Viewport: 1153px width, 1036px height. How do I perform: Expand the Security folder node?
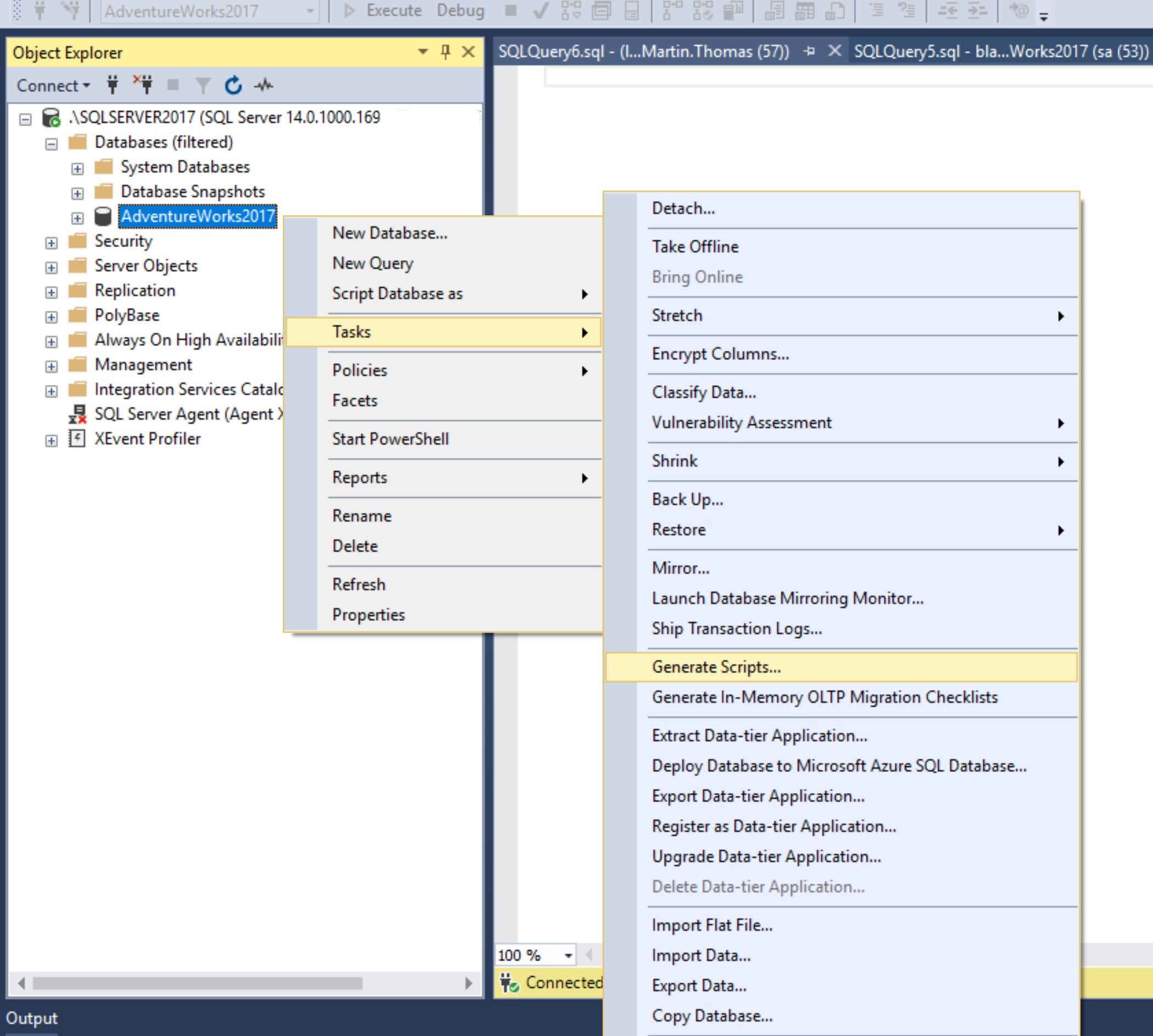point(51,243)
